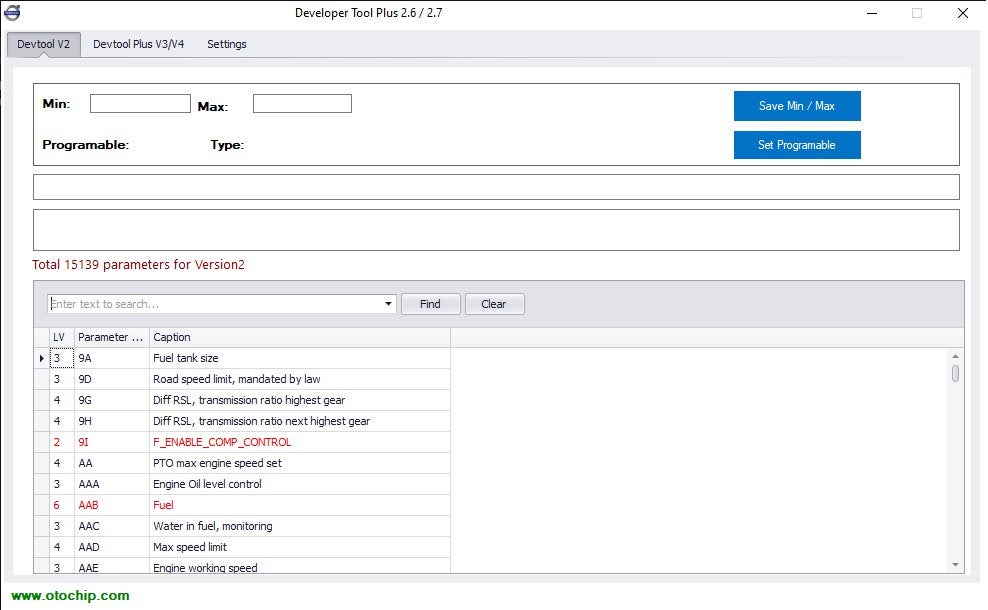Focus the search text box
The width and height of the screenshot is (988, 610).
click(214, 304)
